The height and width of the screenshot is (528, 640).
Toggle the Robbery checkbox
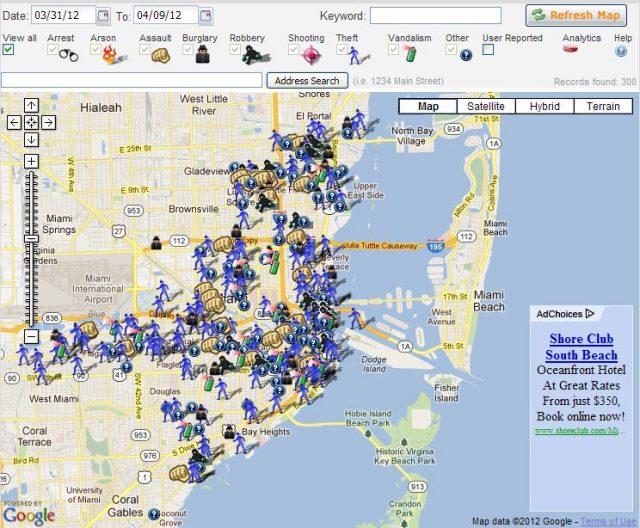click(235, 50)
